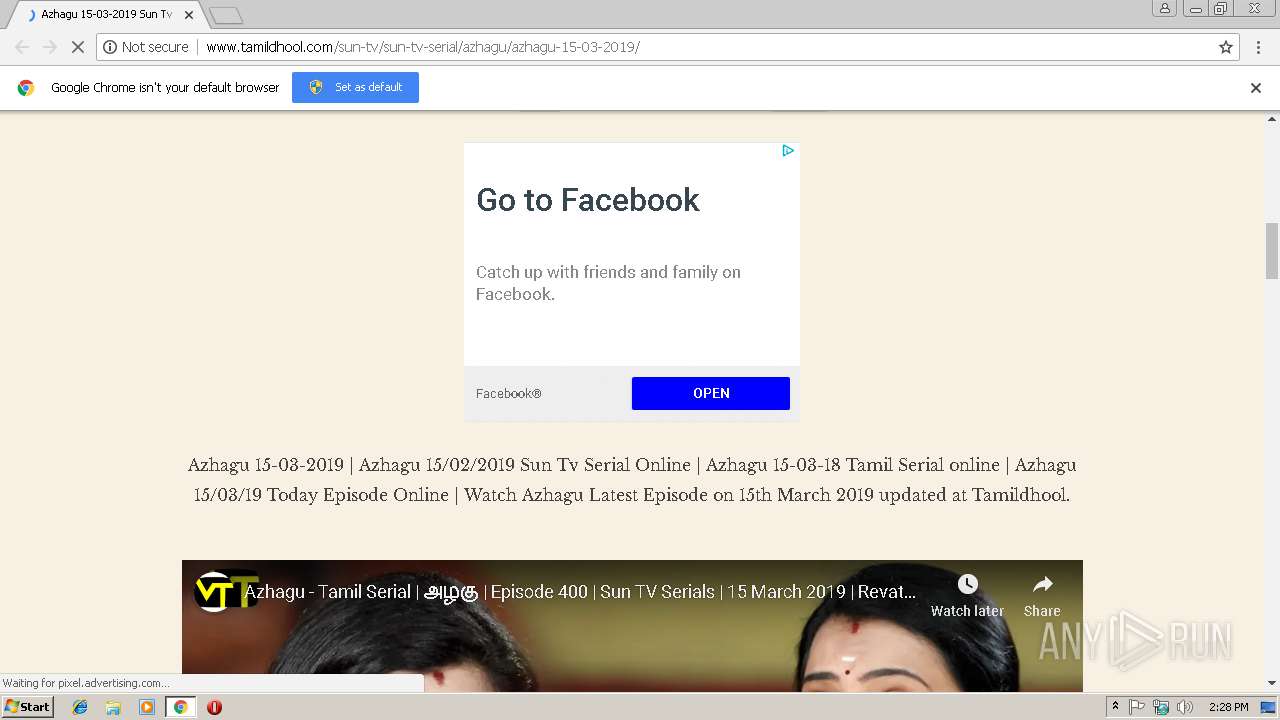Screen dimensions: 1280x720
Task: Open the VT channel logo on video
Action: (216, 591)
